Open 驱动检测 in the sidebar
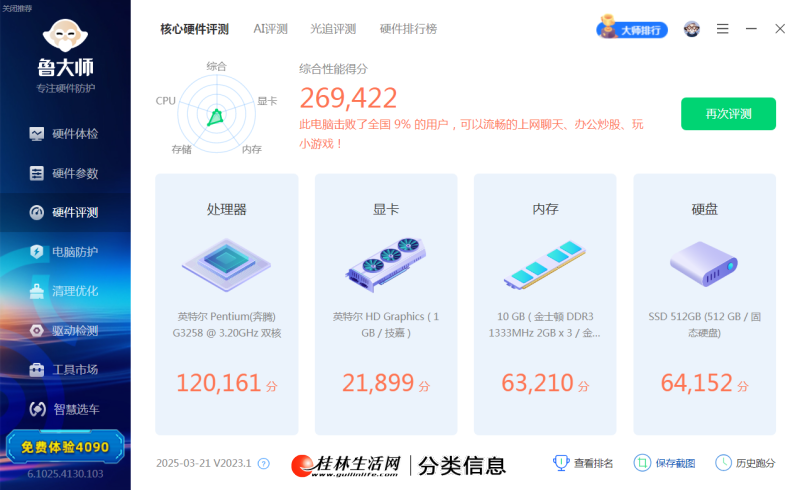The width and height of the screenshot is (800, 490). [x=65, y=330]
